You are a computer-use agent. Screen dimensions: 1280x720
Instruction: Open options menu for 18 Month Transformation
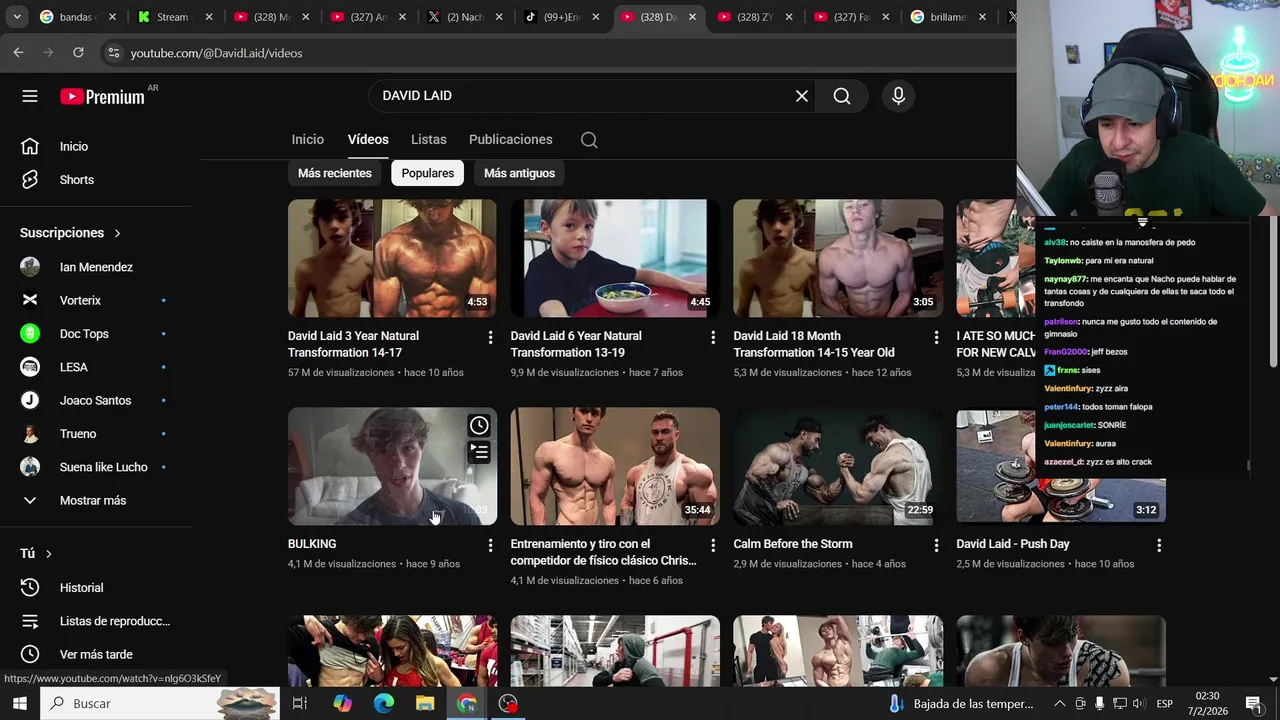(x=936, y=338)
